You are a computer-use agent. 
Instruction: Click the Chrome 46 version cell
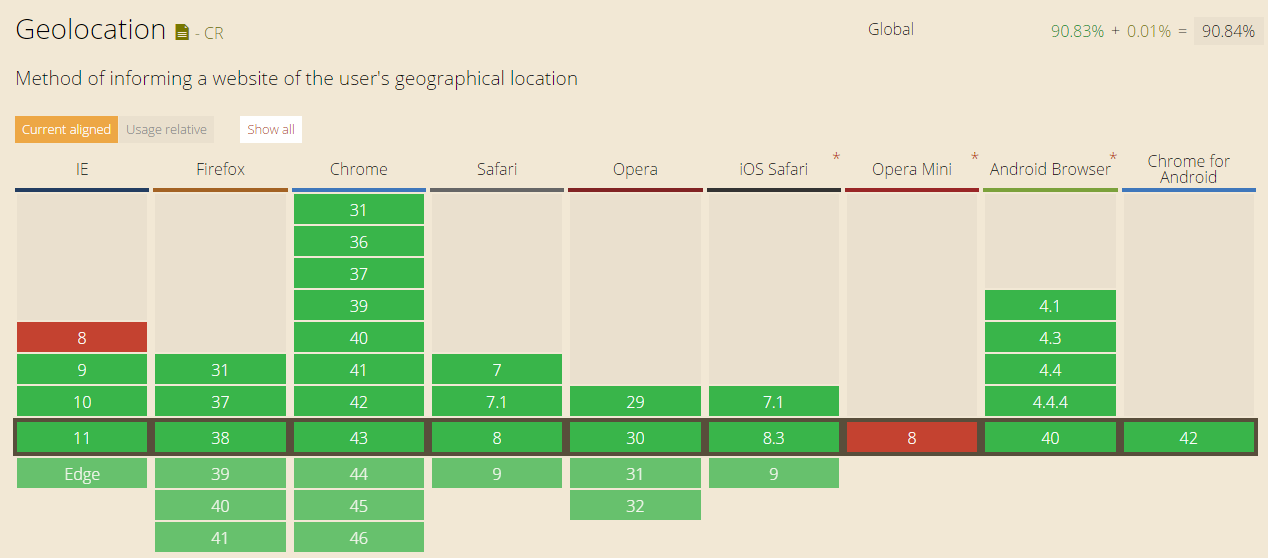(359, 538)
